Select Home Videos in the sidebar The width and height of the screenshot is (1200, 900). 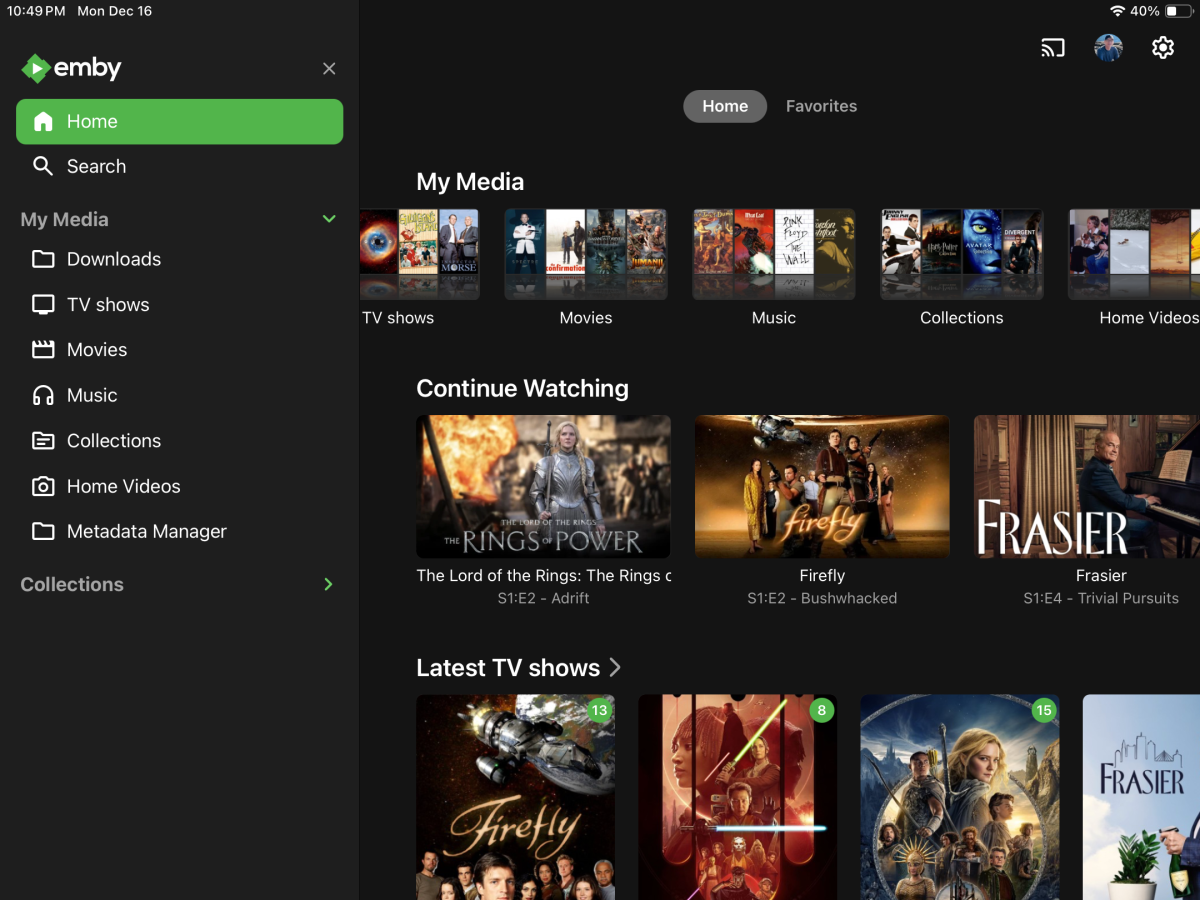[x=180, y=486]
